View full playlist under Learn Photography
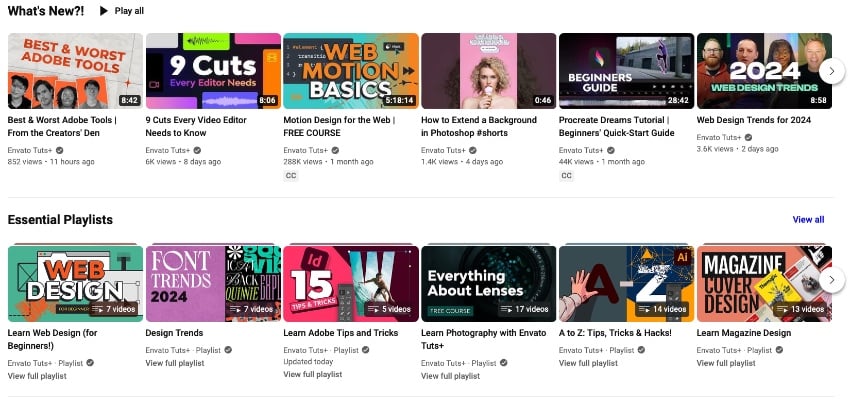850x404 pixels. [x=450, y=376]
